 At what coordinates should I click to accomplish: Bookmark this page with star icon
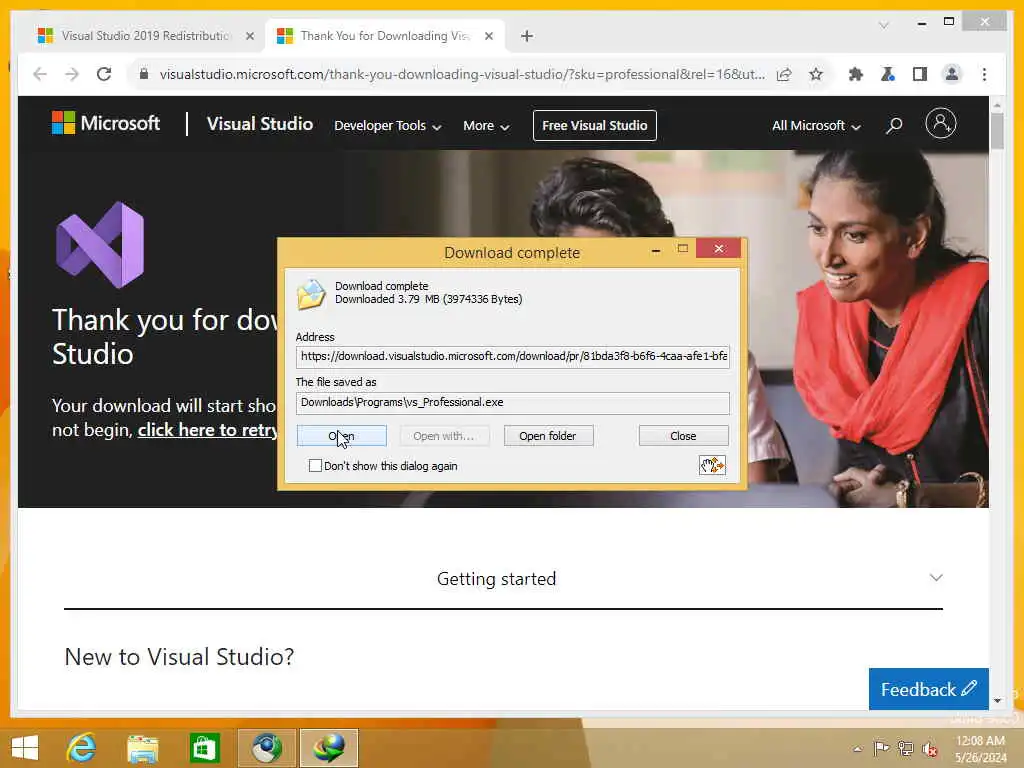click(x=816, y=74)
